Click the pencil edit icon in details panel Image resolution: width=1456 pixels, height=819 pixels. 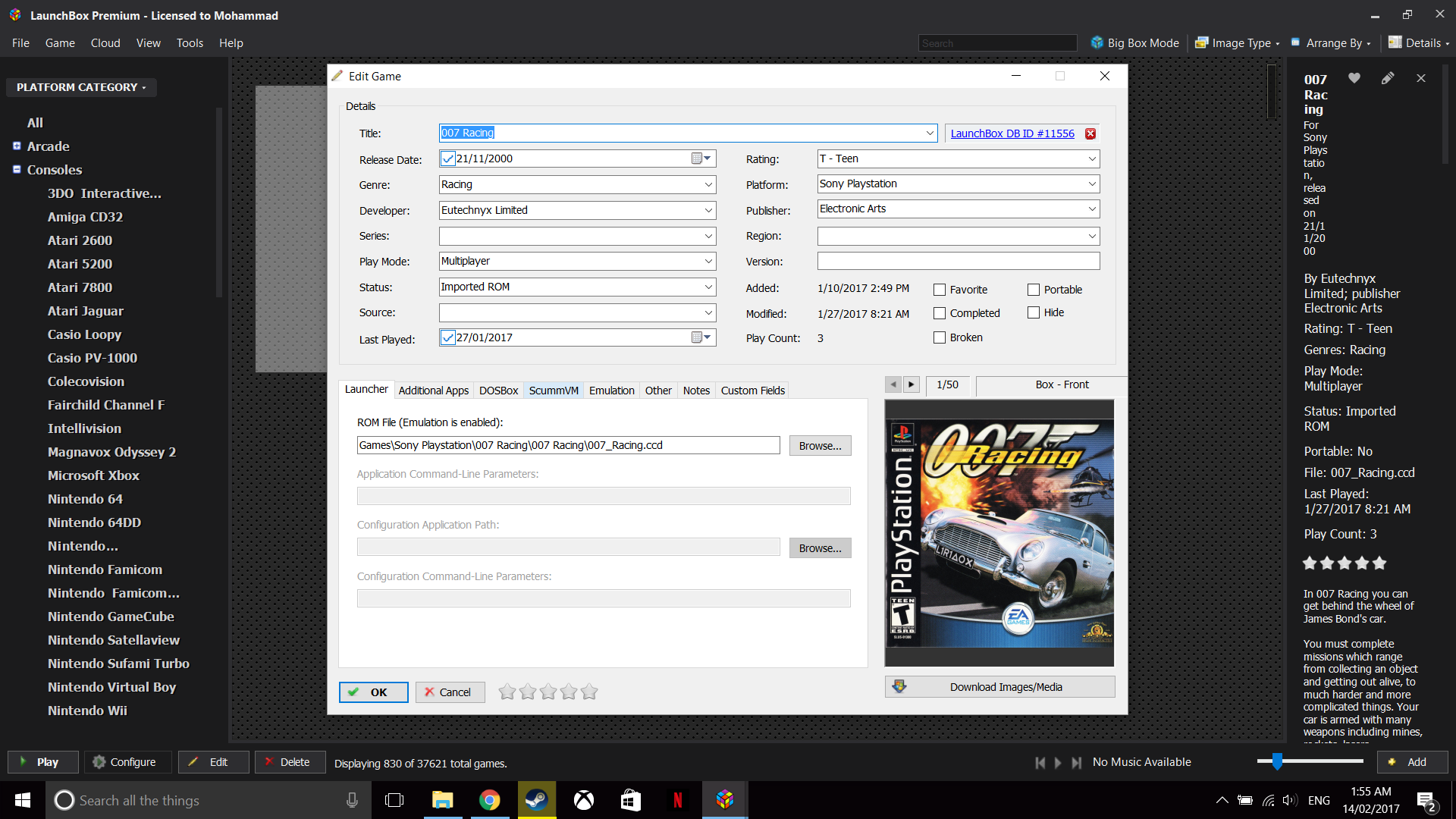tap(1388, 78)
